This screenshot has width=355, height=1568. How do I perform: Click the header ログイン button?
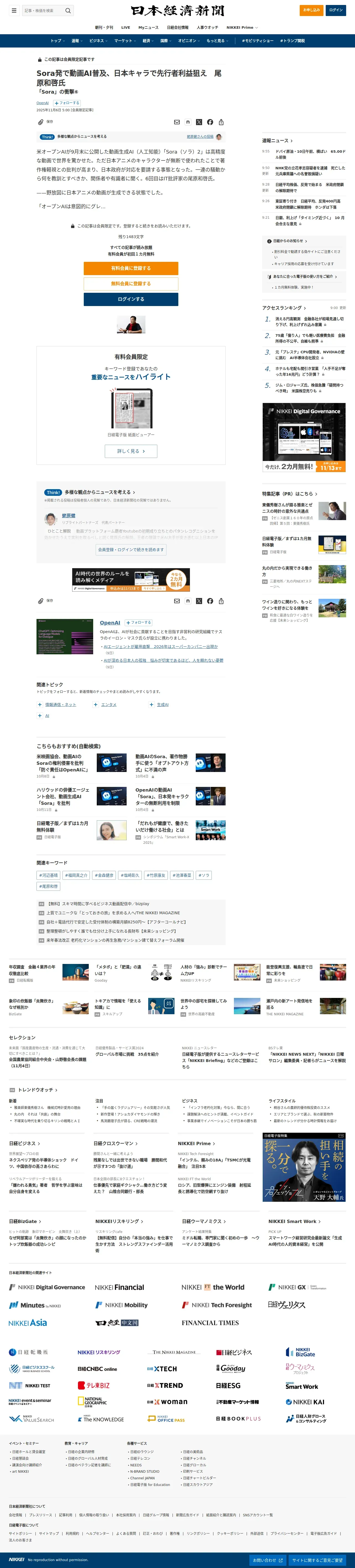(x=336, y=10)
